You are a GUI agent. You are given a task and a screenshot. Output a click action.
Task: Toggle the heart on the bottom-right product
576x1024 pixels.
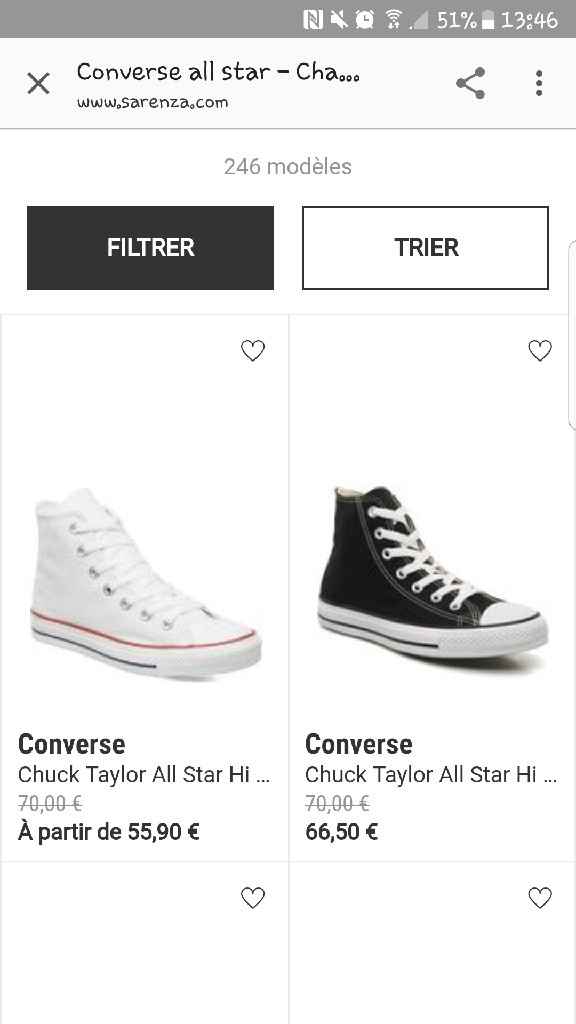pyautogui.click(x=540, y=897)
